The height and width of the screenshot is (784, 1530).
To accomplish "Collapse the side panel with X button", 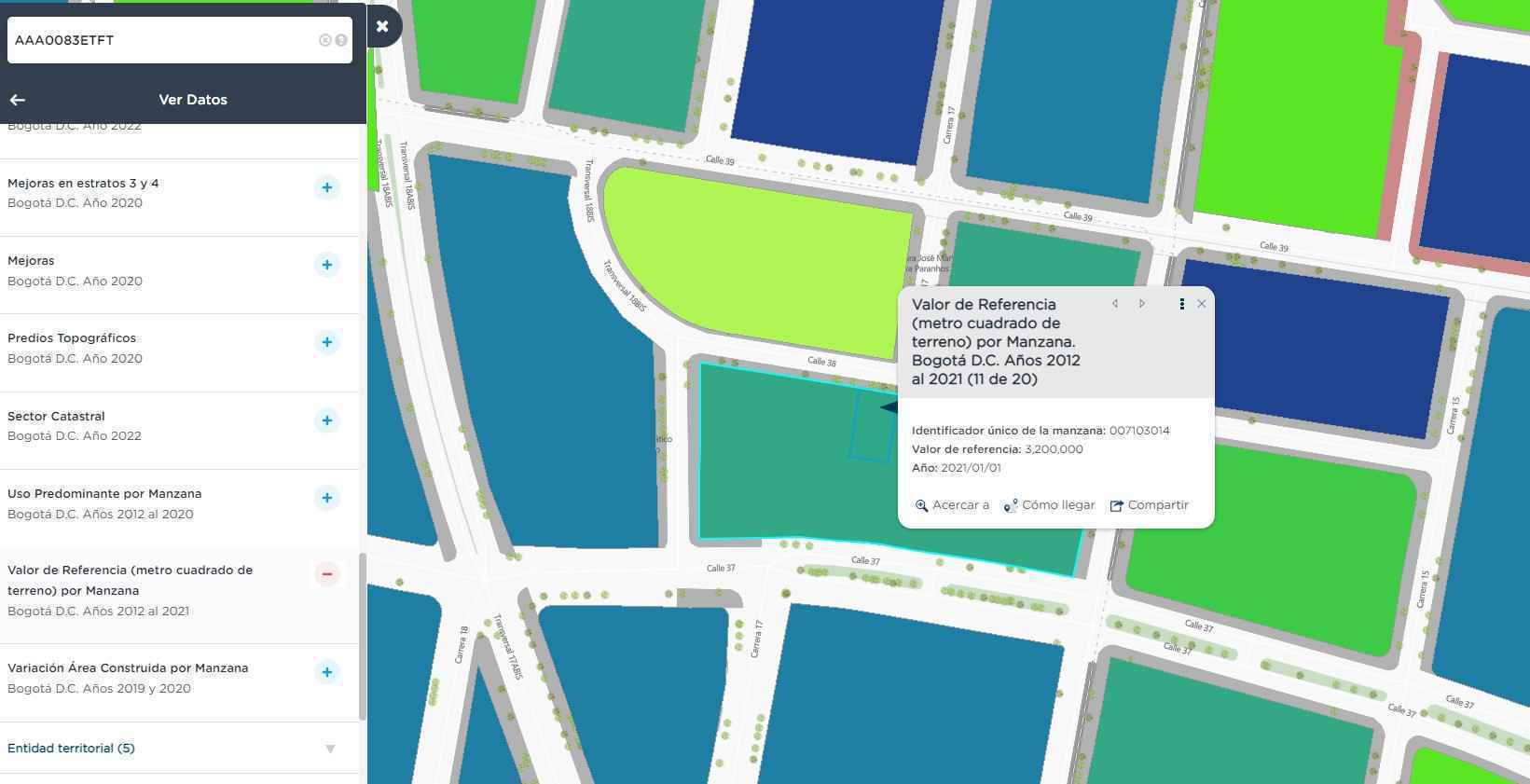I will [382, 26].
